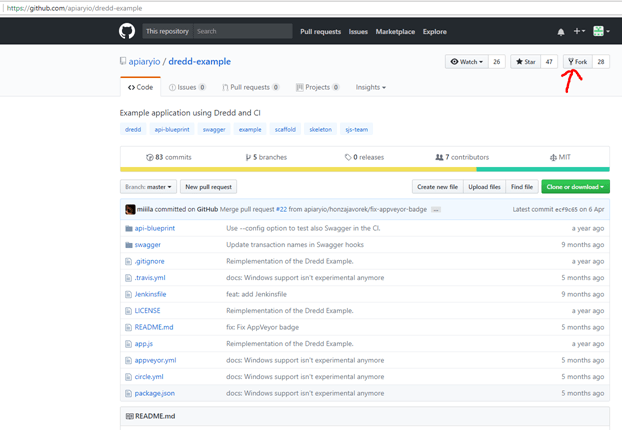Open the Branch: master dropdown

[148, 187]
